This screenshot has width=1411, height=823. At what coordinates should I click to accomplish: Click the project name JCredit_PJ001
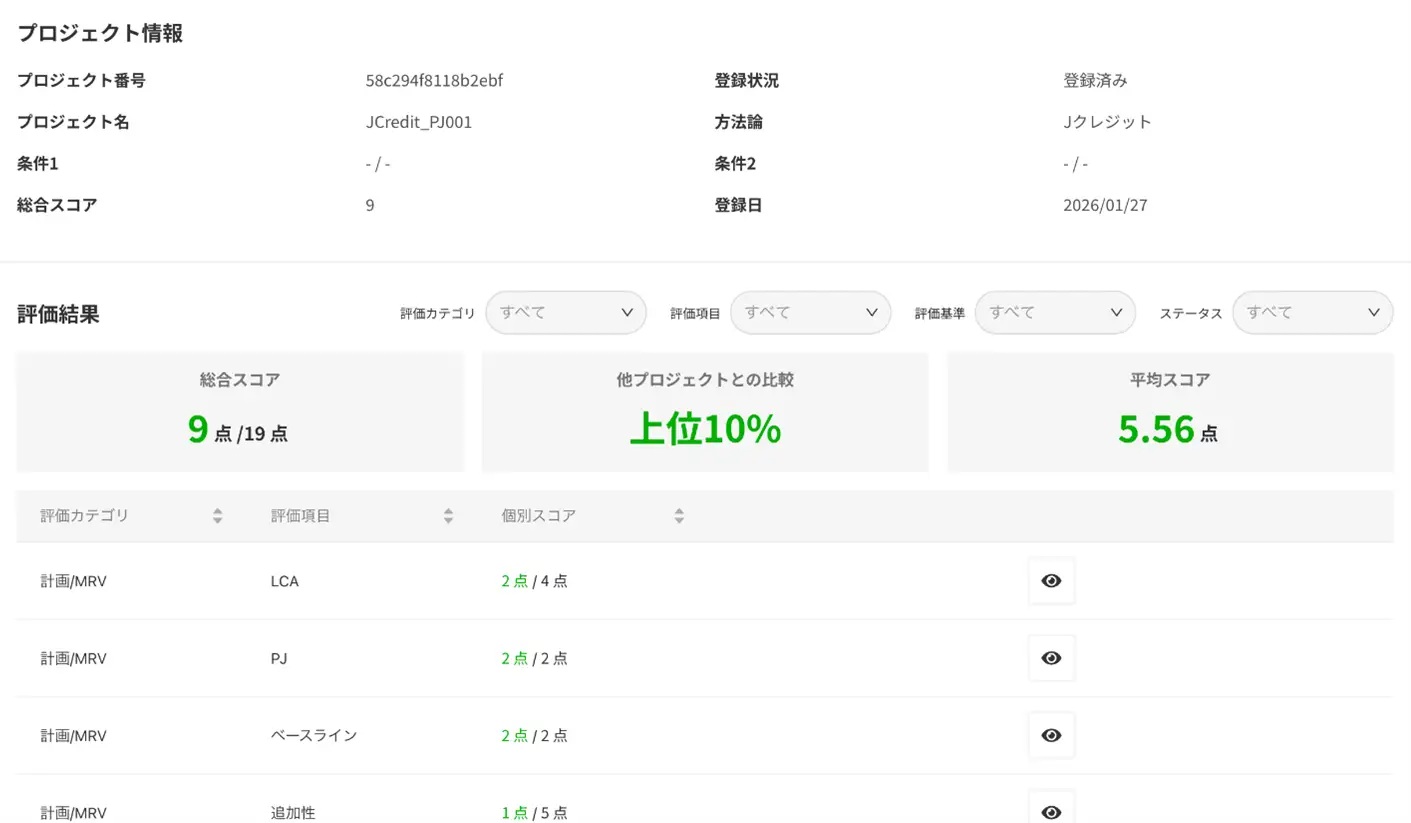coord(419,121)
